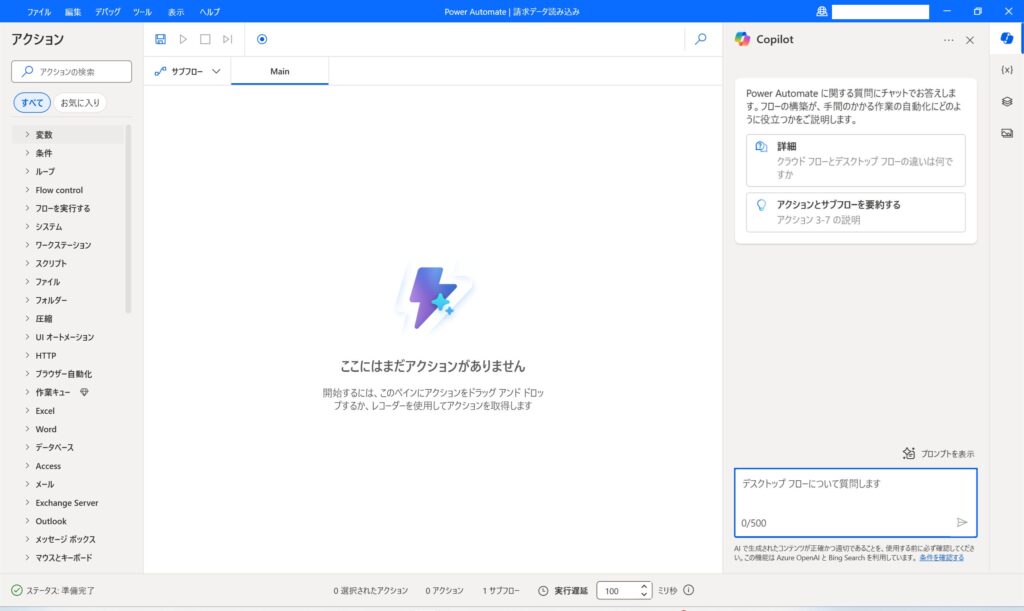This screenshot has width=1024, height=611.
Task: Send the Copilot message arrow icon
Action: tap(961, 522)
